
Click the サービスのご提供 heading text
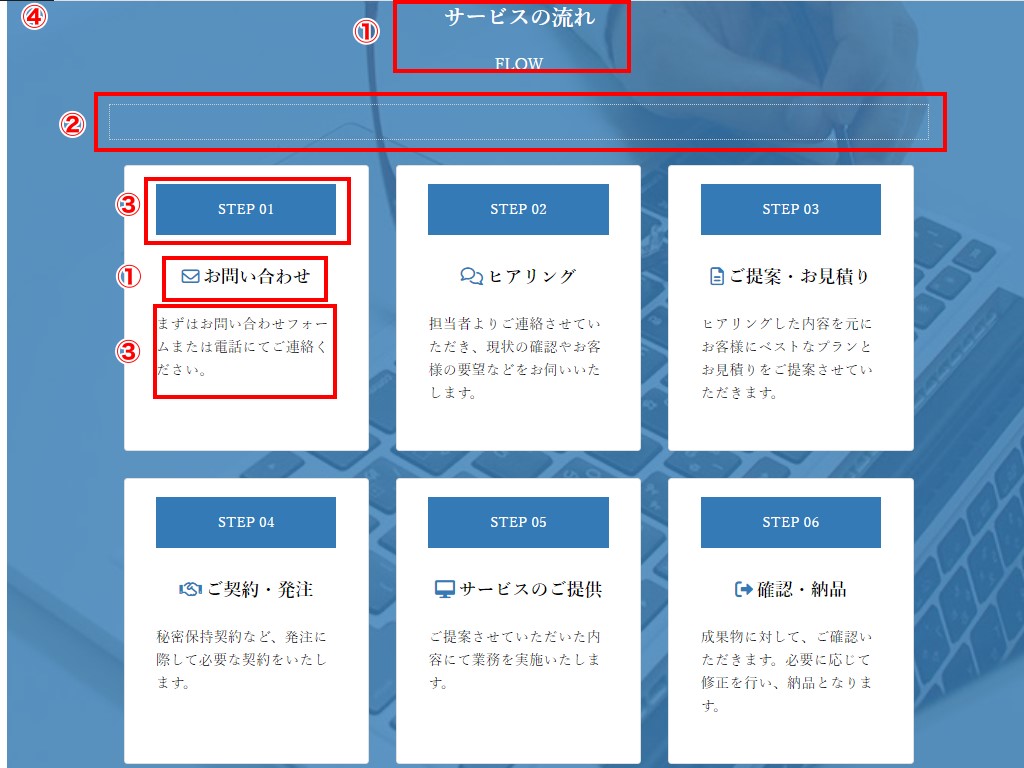530,590
